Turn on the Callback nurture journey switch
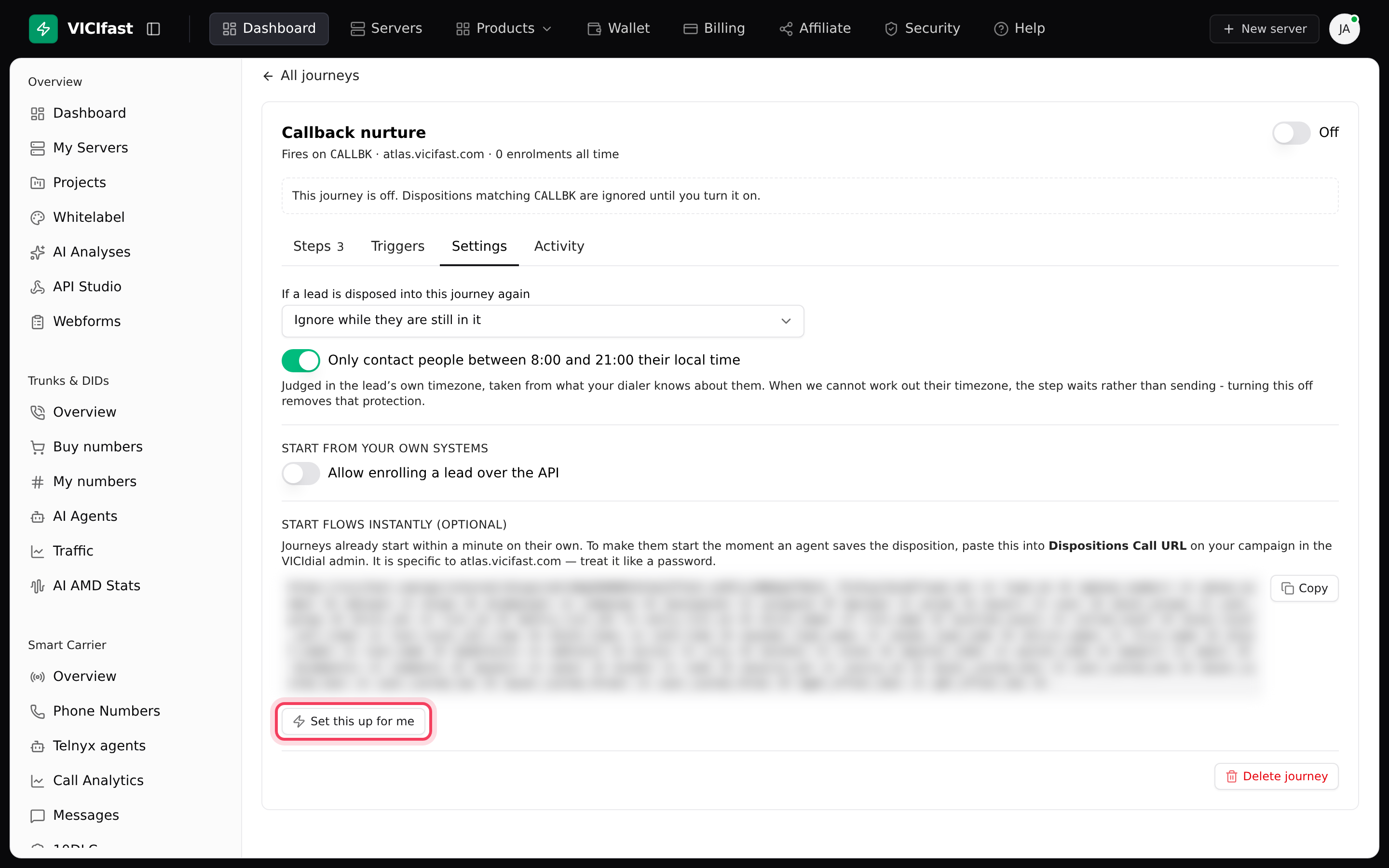This screenshot has height=868, width=1389. [x=1291, y=133]
